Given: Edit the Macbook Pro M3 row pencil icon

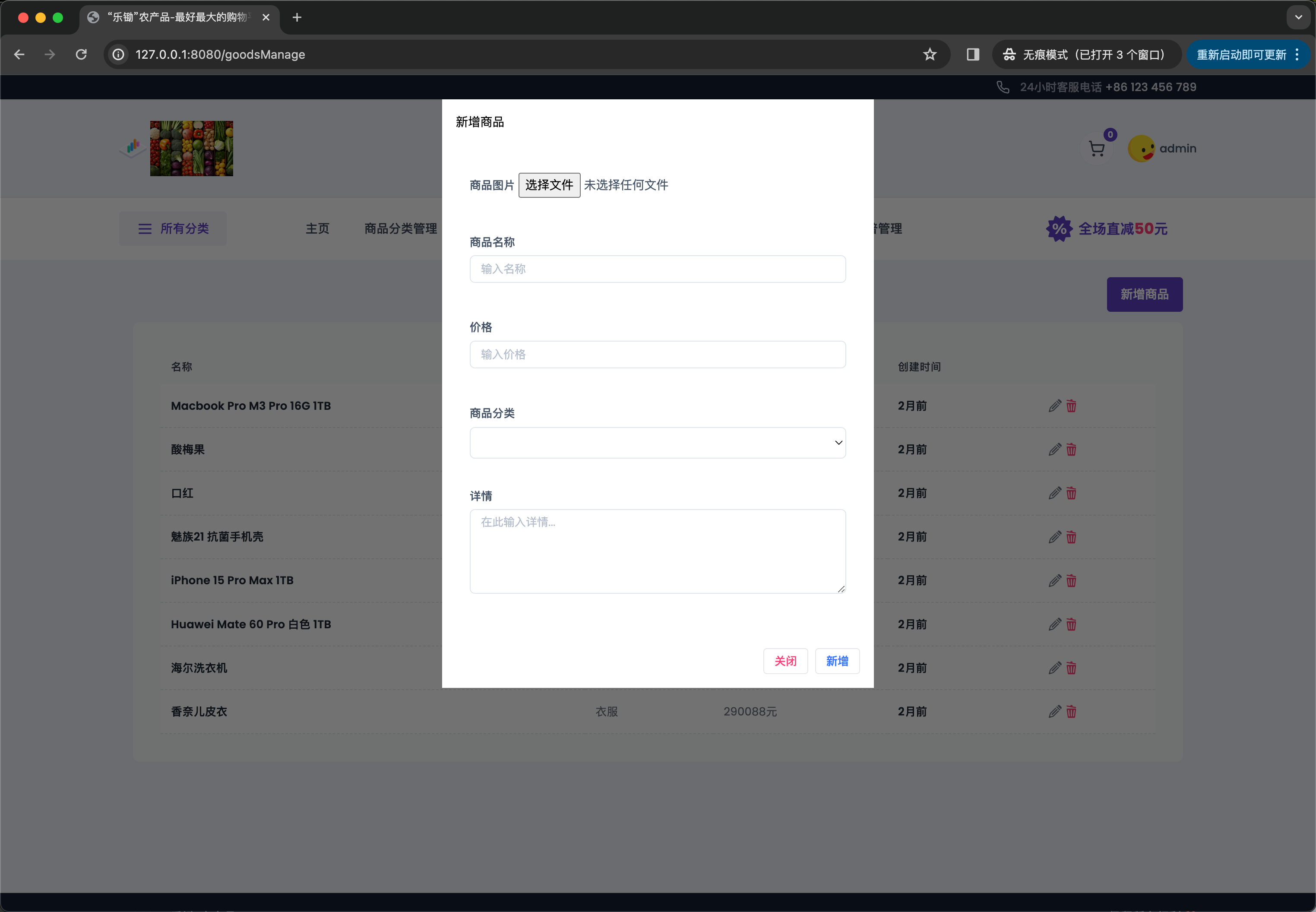Looking at the screenshot, I should pos(1054,406).
